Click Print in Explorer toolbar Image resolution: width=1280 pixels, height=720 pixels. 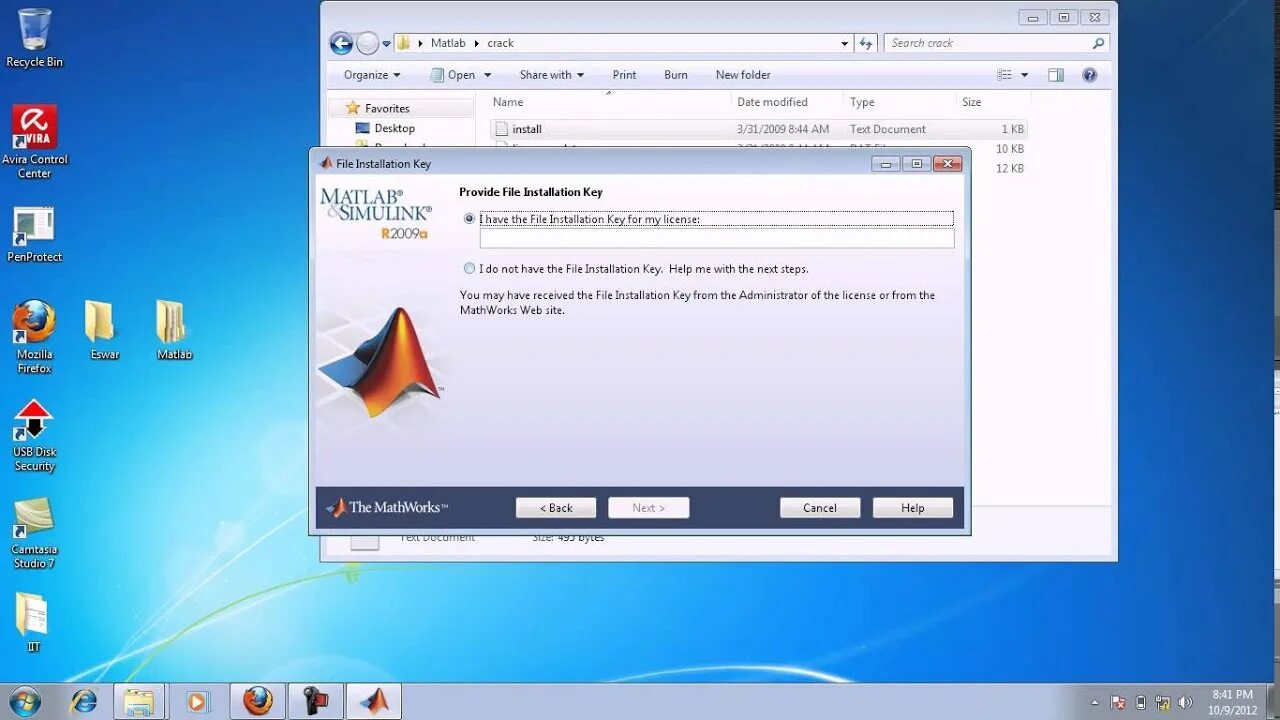click(x=624, y=75)
